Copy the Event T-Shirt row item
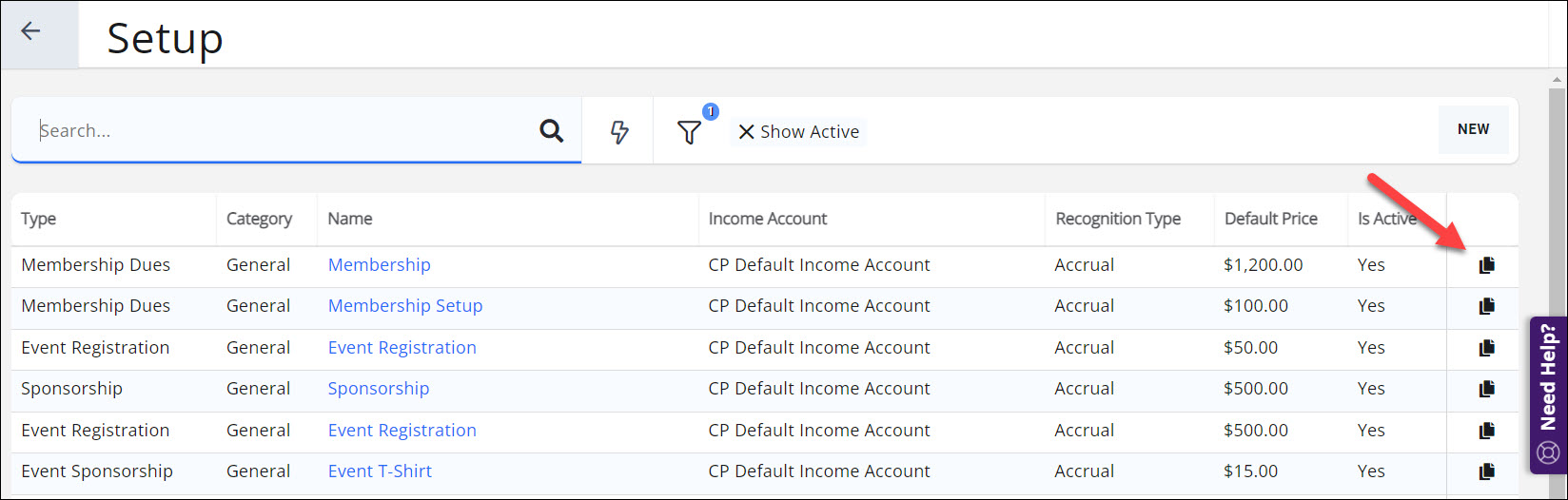This screenshot has width=1568, height=500. [1486, 471]
